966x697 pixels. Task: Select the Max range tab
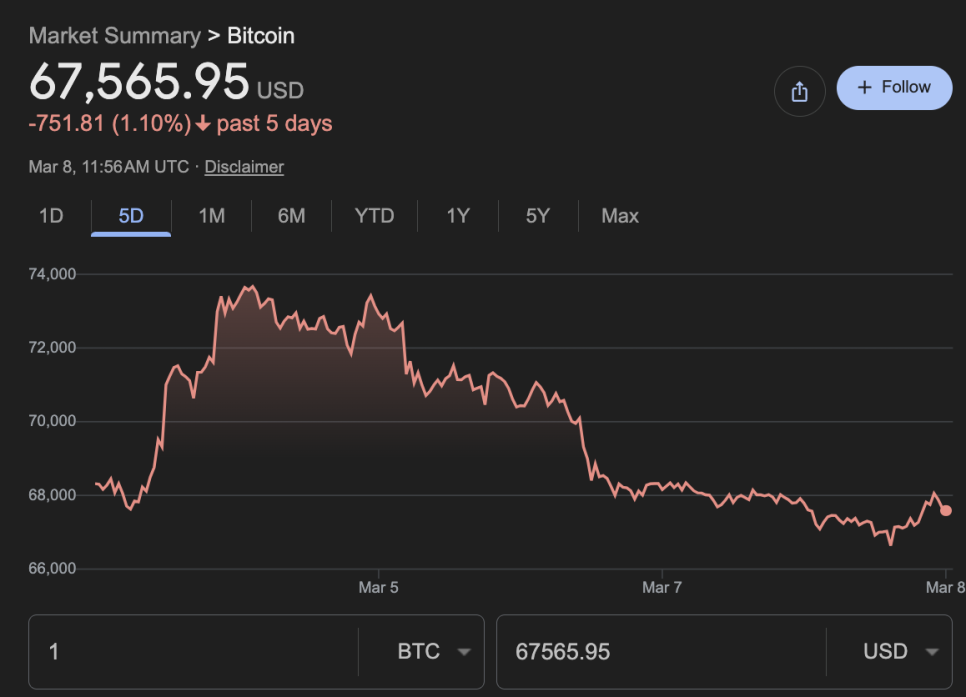(x=620, y=216)
